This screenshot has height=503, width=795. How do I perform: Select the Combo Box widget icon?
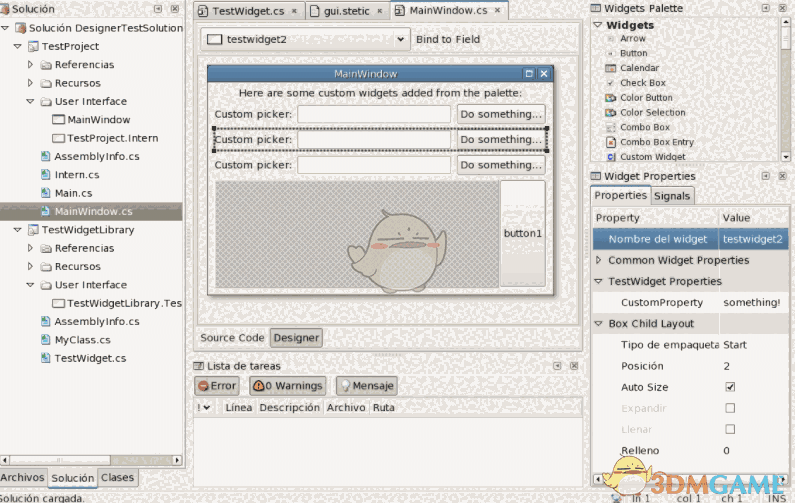(610, 127)
